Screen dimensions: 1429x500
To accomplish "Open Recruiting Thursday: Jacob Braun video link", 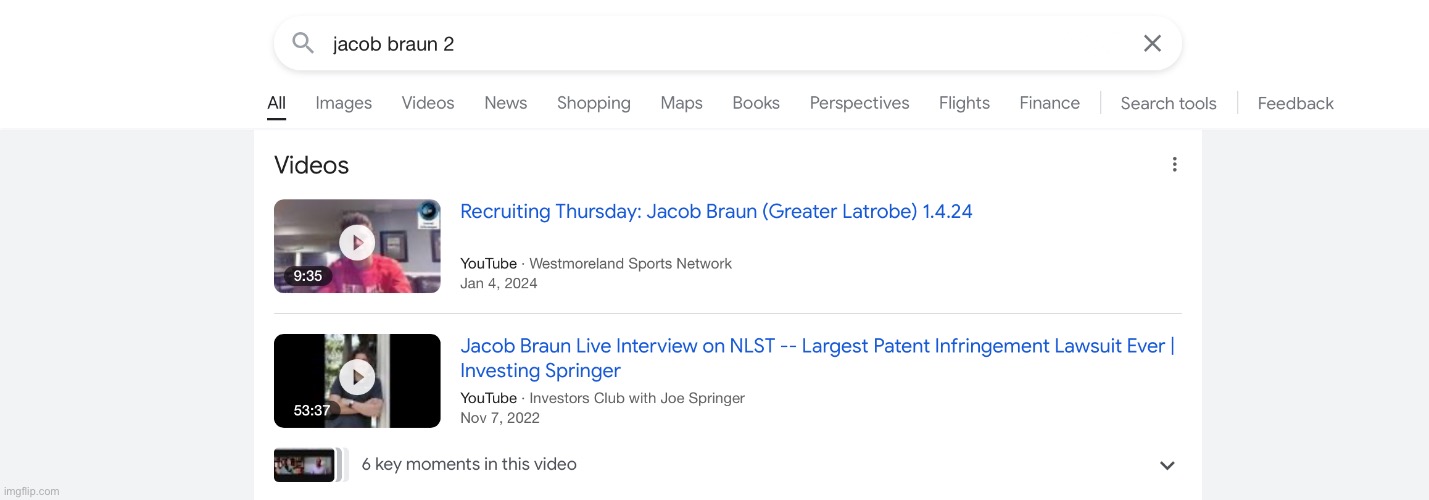I will 716,211.
